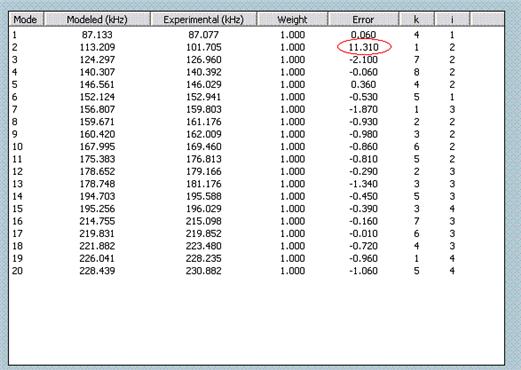The image size is (521, 370).
Task: Click error value -0.390
Action: point(363,209)
